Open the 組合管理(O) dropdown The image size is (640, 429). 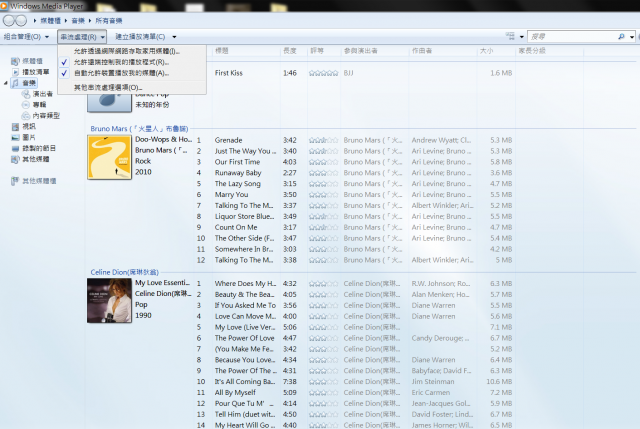[x=26, y=37]
